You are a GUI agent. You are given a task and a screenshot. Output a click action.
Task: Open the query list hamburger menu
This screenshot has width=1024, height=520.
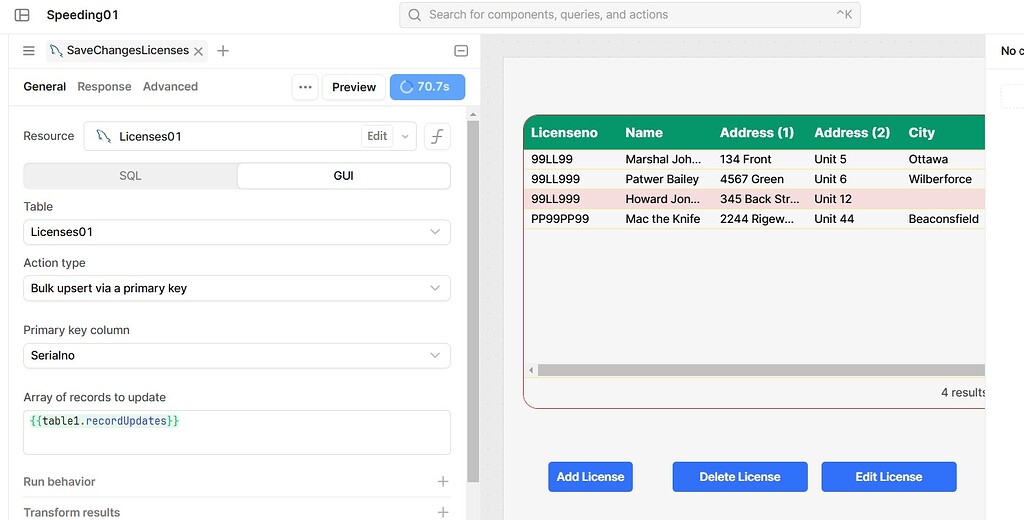[29, 50]
